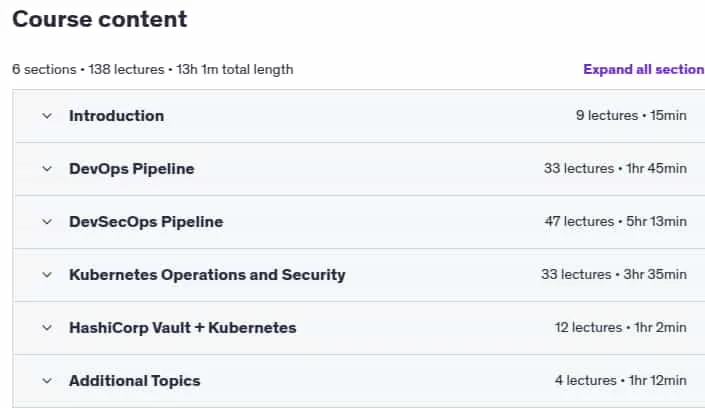Click the course summary '6 sections • 138 lectures'
Image resolution: width=705 pixels, height=408 pixels.
click(88, 69)
